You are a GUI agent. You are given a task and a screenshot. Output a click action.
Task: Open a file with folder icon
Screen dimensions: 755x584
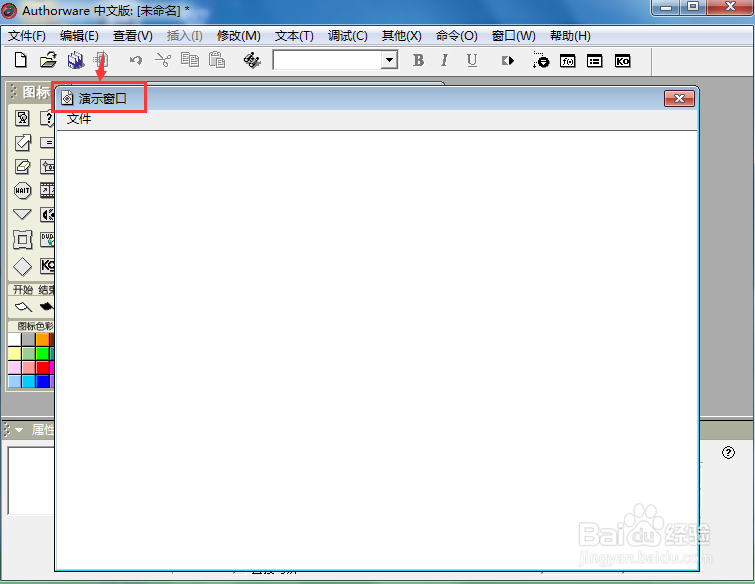[x=48, y=60]
